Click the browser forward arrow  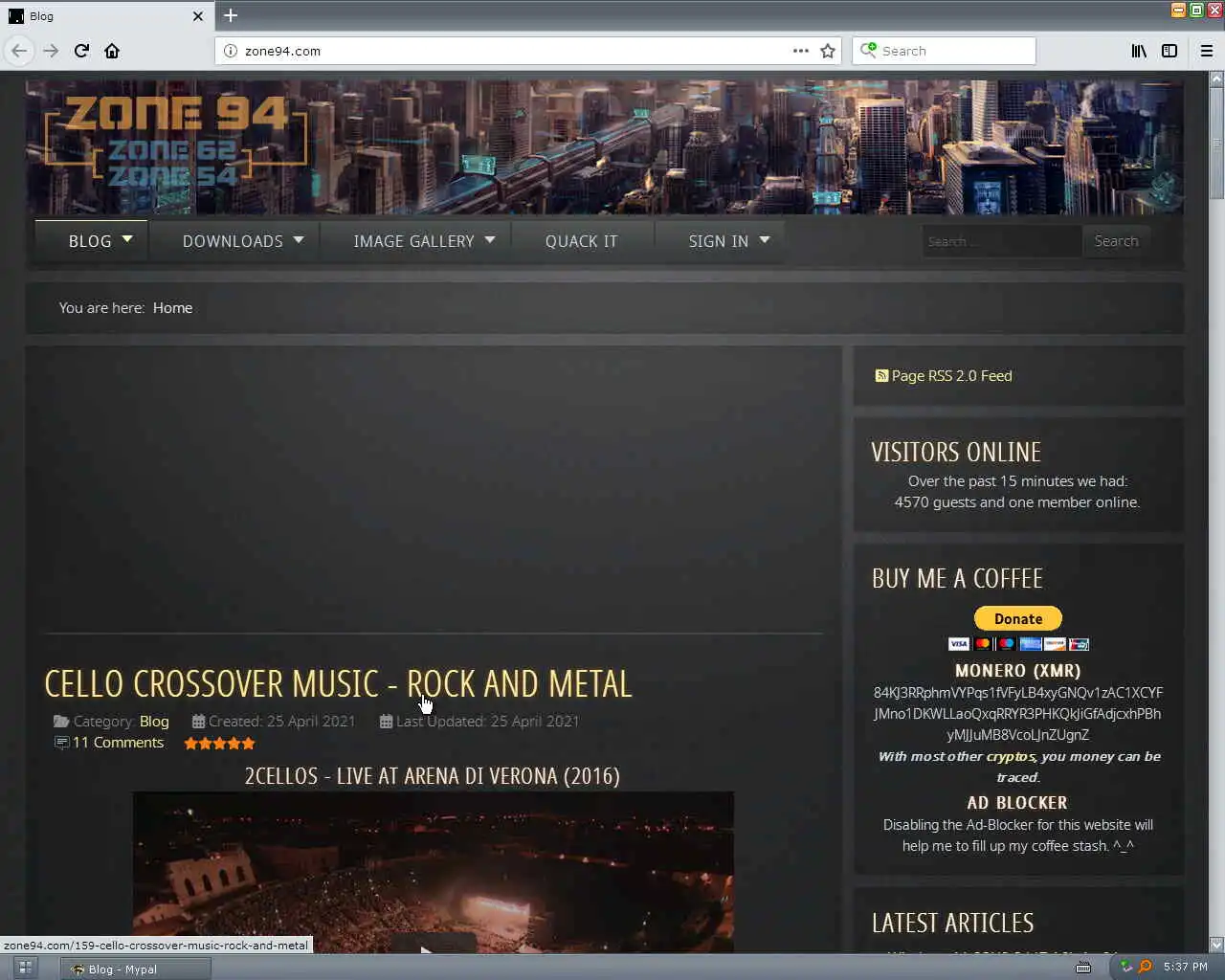(x=51, y=51)
